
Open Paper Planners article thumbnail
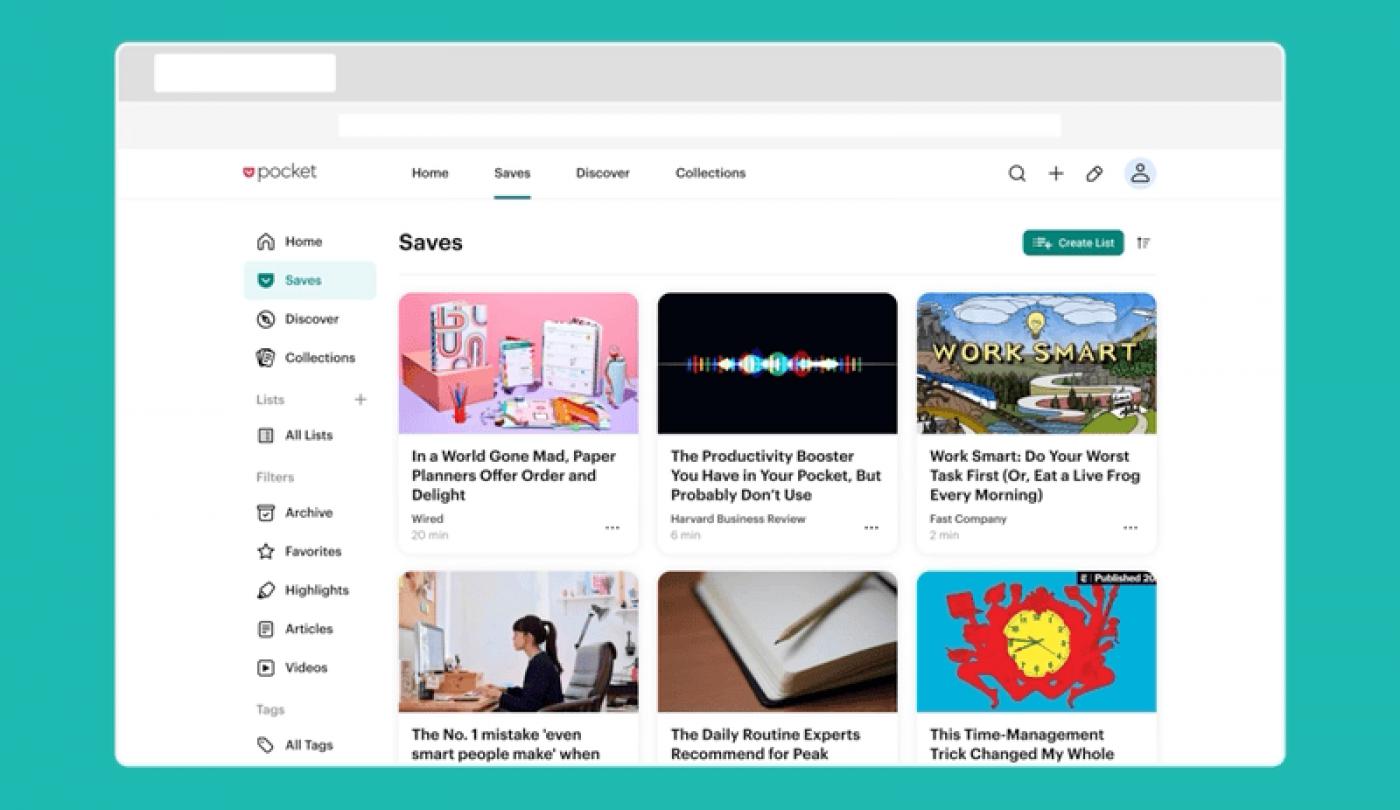point(518,363)
